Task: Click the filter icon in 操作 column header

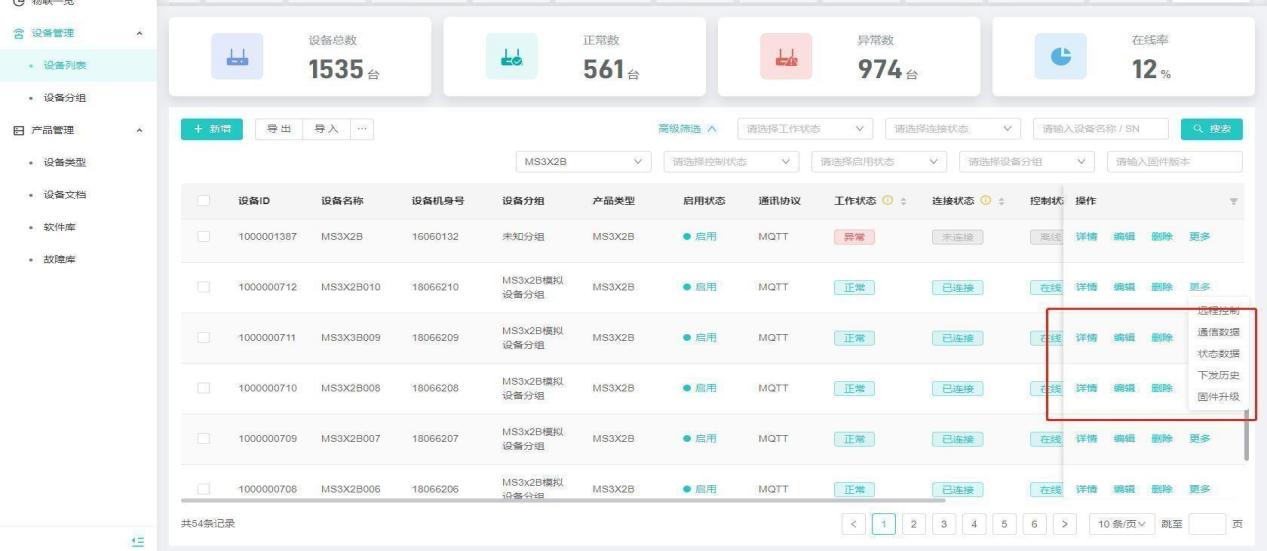Action: [x=1233, y=202]
